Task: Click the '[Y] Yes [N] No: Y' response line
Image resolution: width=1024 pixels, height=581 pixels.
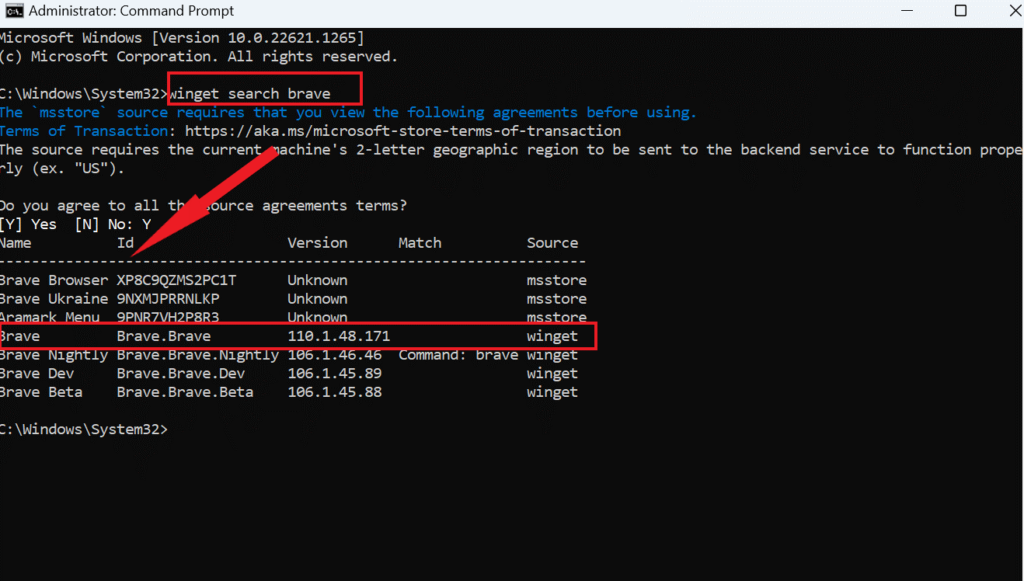Action: coord(75,225)
